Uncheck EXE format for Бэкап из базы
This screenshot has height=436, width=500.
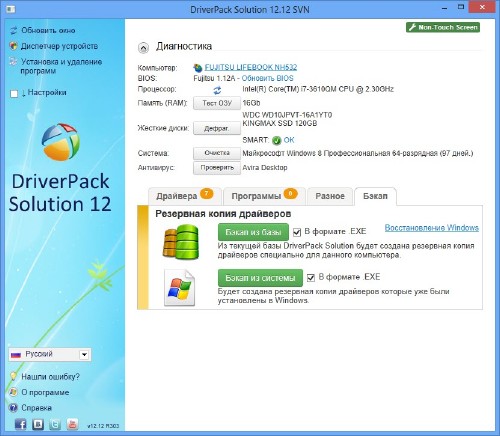pyautogui.click(x=297, y=232)
